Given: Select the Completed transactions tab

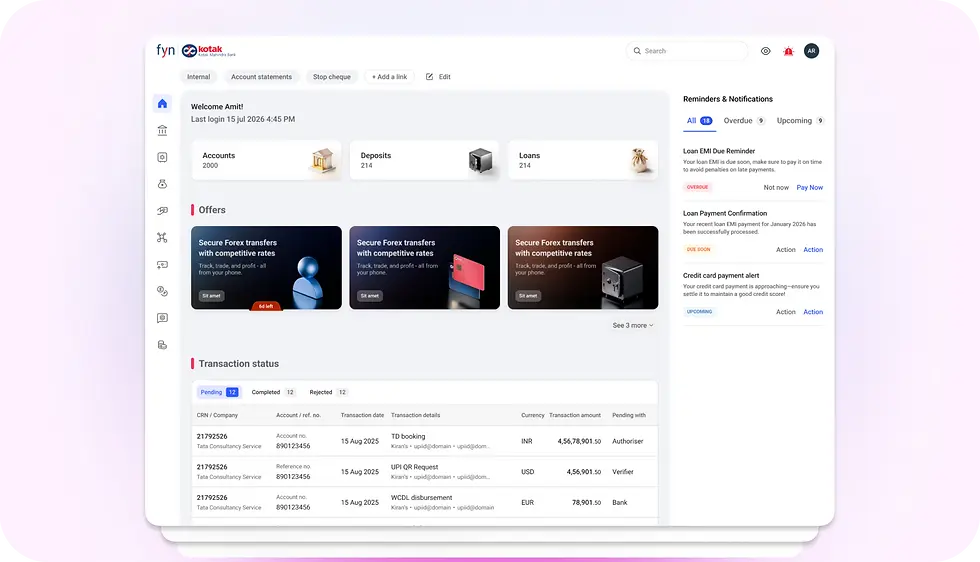Looking at the screenshot, I should pyautogui.click(x=272, y=392).
